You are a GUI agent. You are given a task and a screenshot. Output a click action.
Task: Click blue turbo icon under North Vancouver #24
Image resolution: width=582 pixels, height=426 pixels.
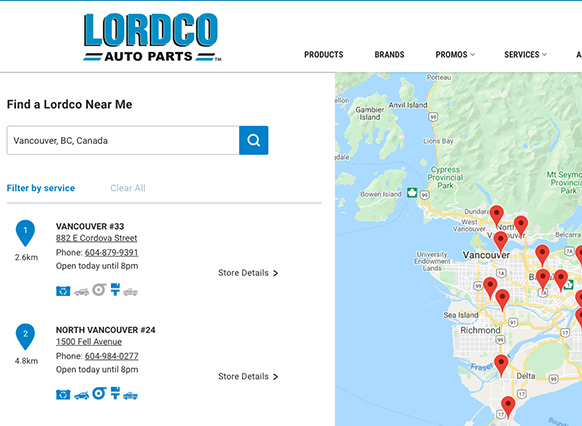[x=99, y=393]
